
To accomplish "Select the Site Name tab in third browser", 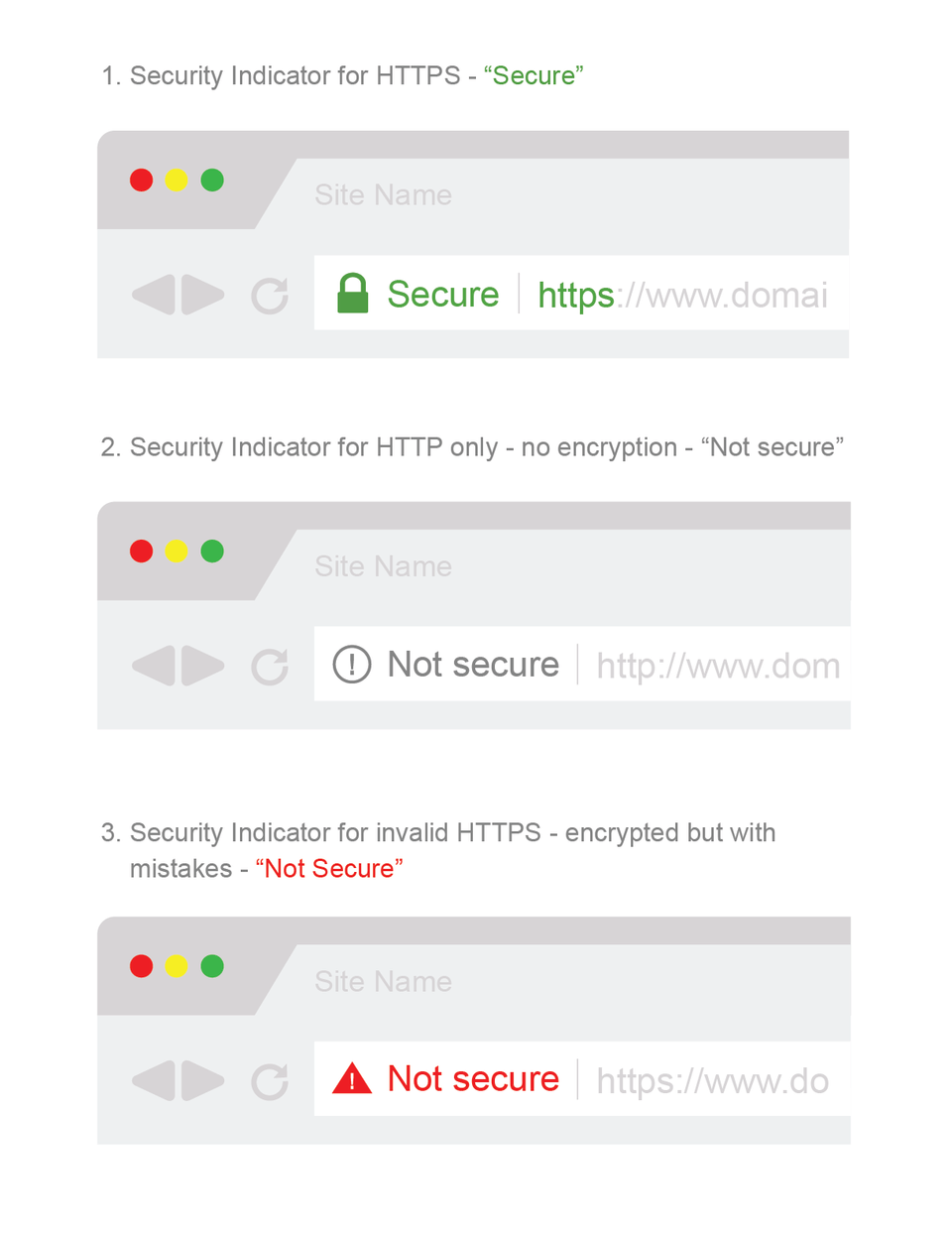I will coord(383,982).
